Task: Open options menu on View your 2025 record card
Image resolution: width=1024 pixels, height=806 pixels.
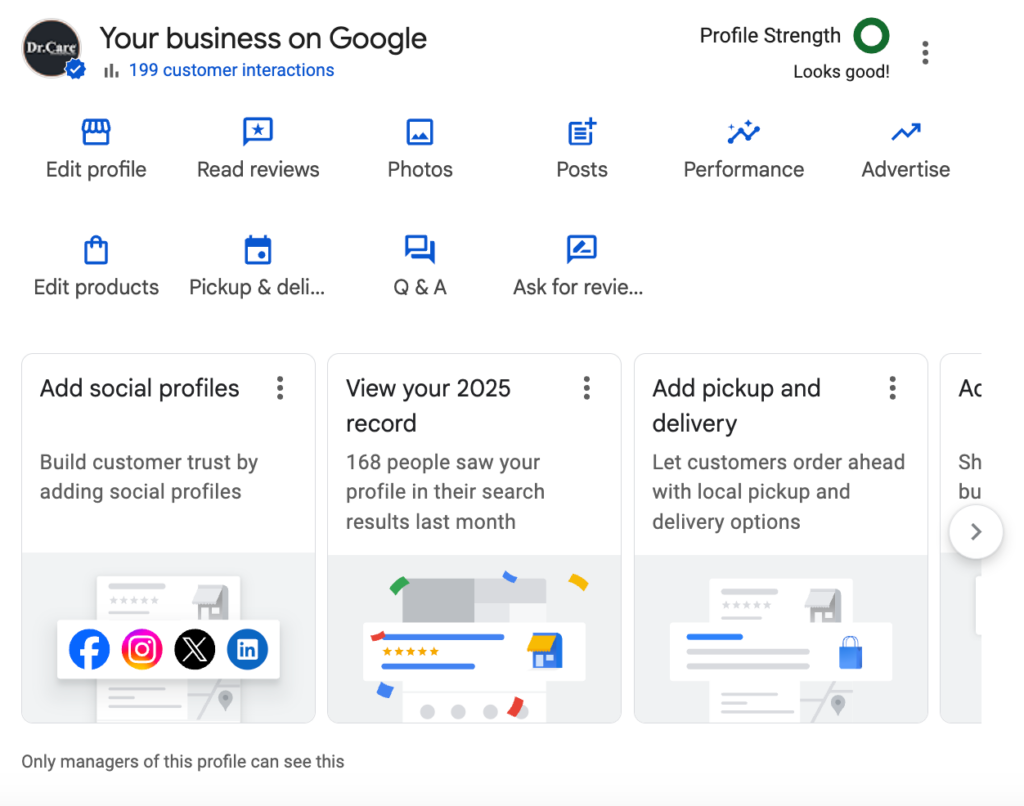Action: point(587,388)
